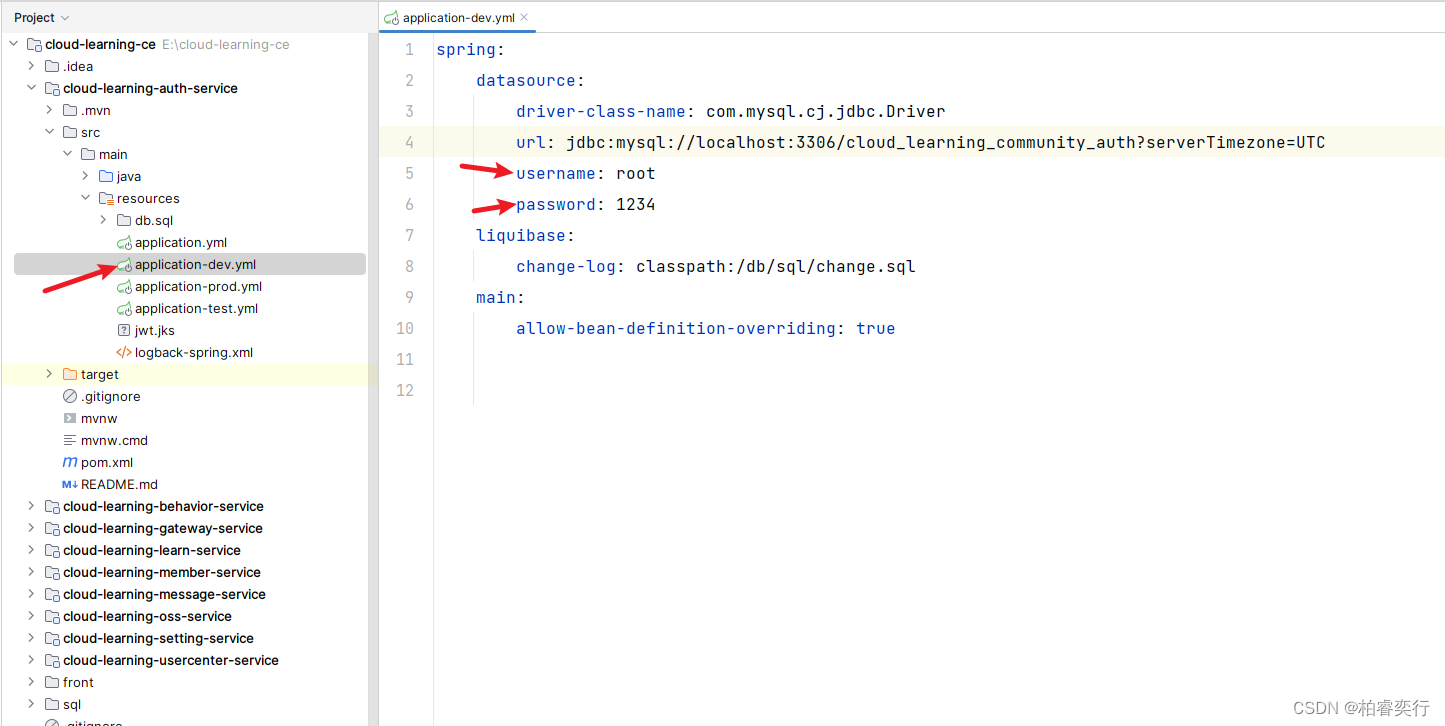Expand the target folder
The width and height of the screenshot is (1445, 726).
pyautogui.click(x=50, y=374)
